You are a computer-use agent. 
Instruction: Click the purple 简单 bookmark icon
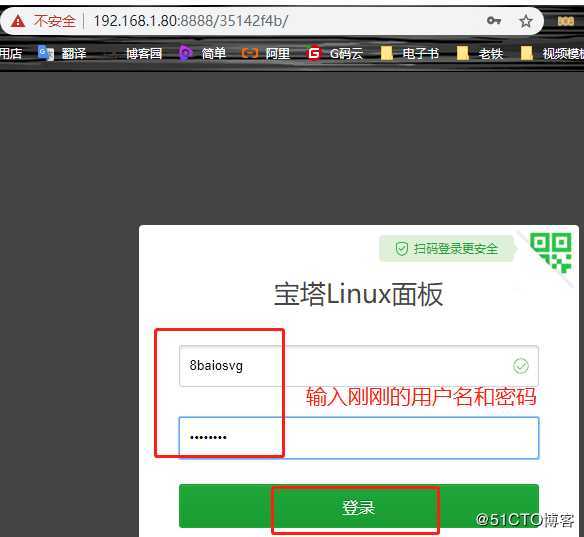tap(185, 53)
